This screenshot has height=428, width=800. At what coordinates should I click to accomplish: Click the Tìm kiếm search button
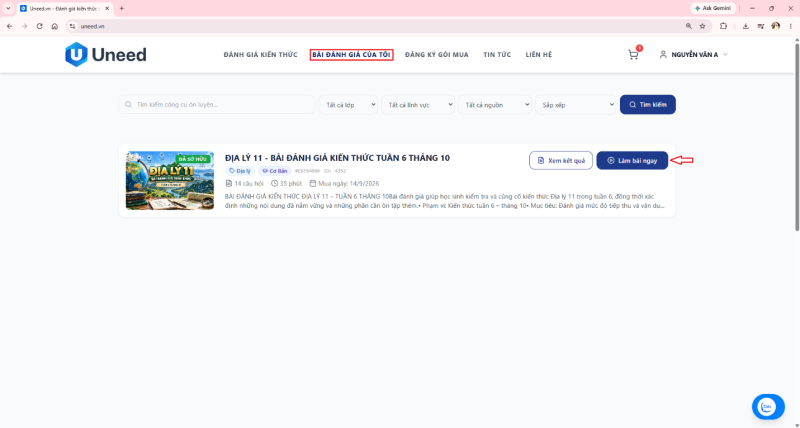(647, 105)
